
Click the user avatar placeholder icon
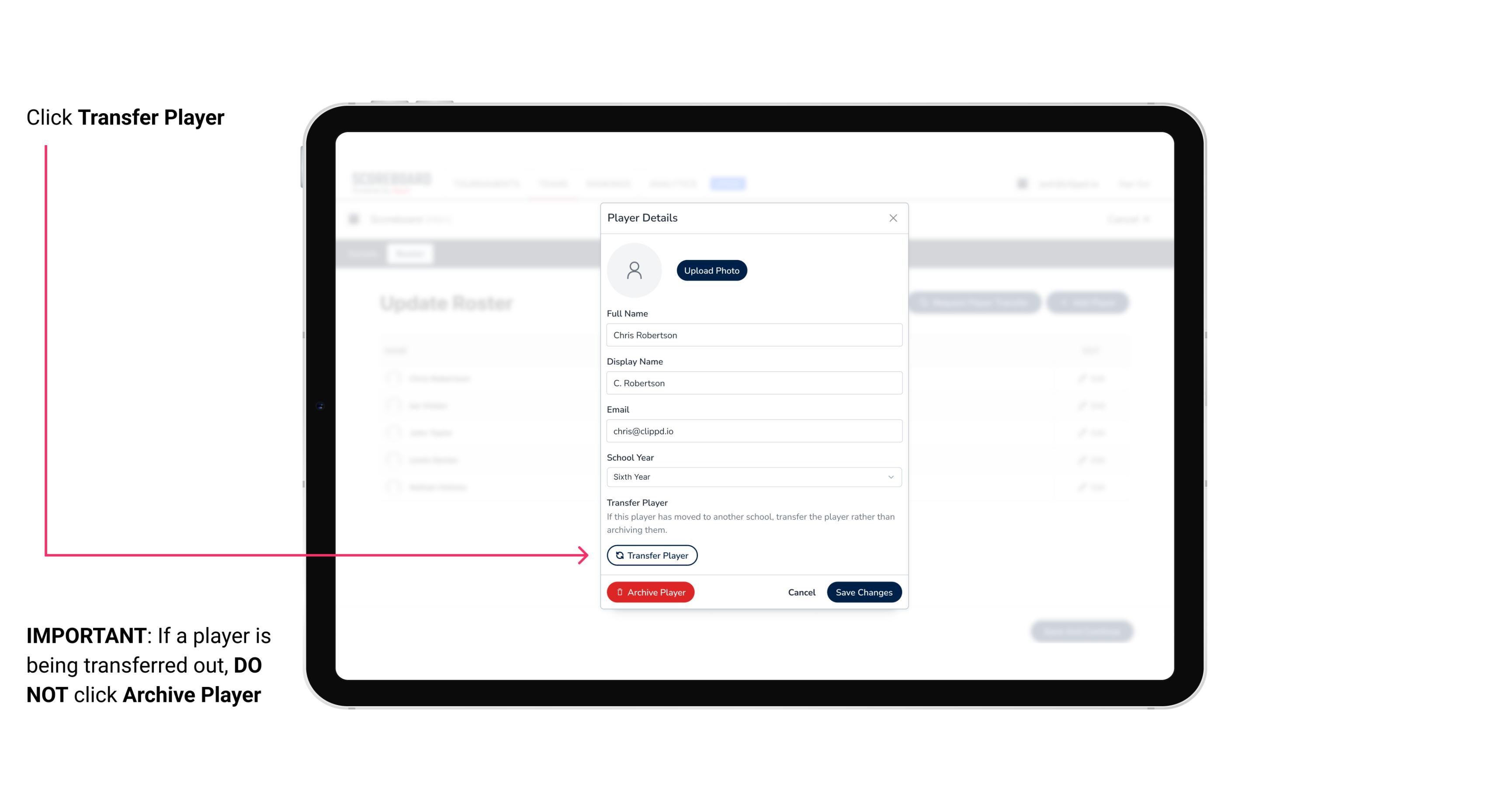click(x=634, y=270)
